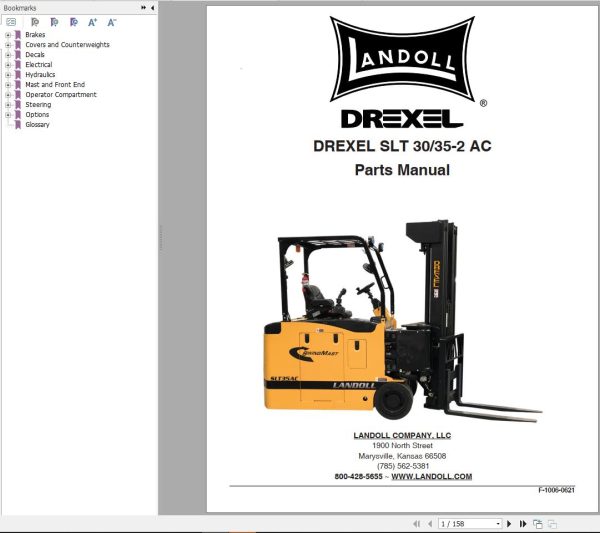Expand the Covers and Counterweights bookmark

point(8,45)
